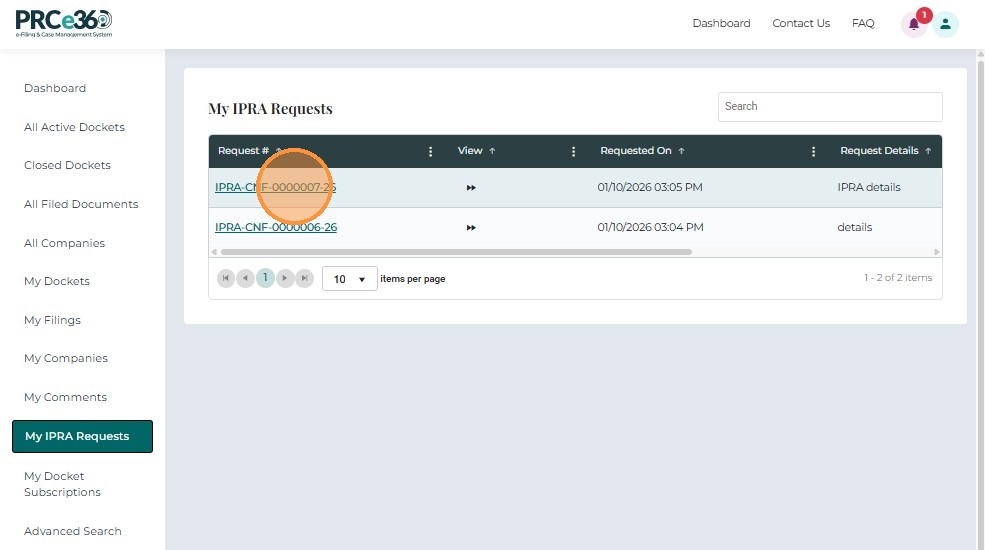Click the 'details' cell in second row
The image size is (985, 550).
pyautogui.click(x=854, y=227)
